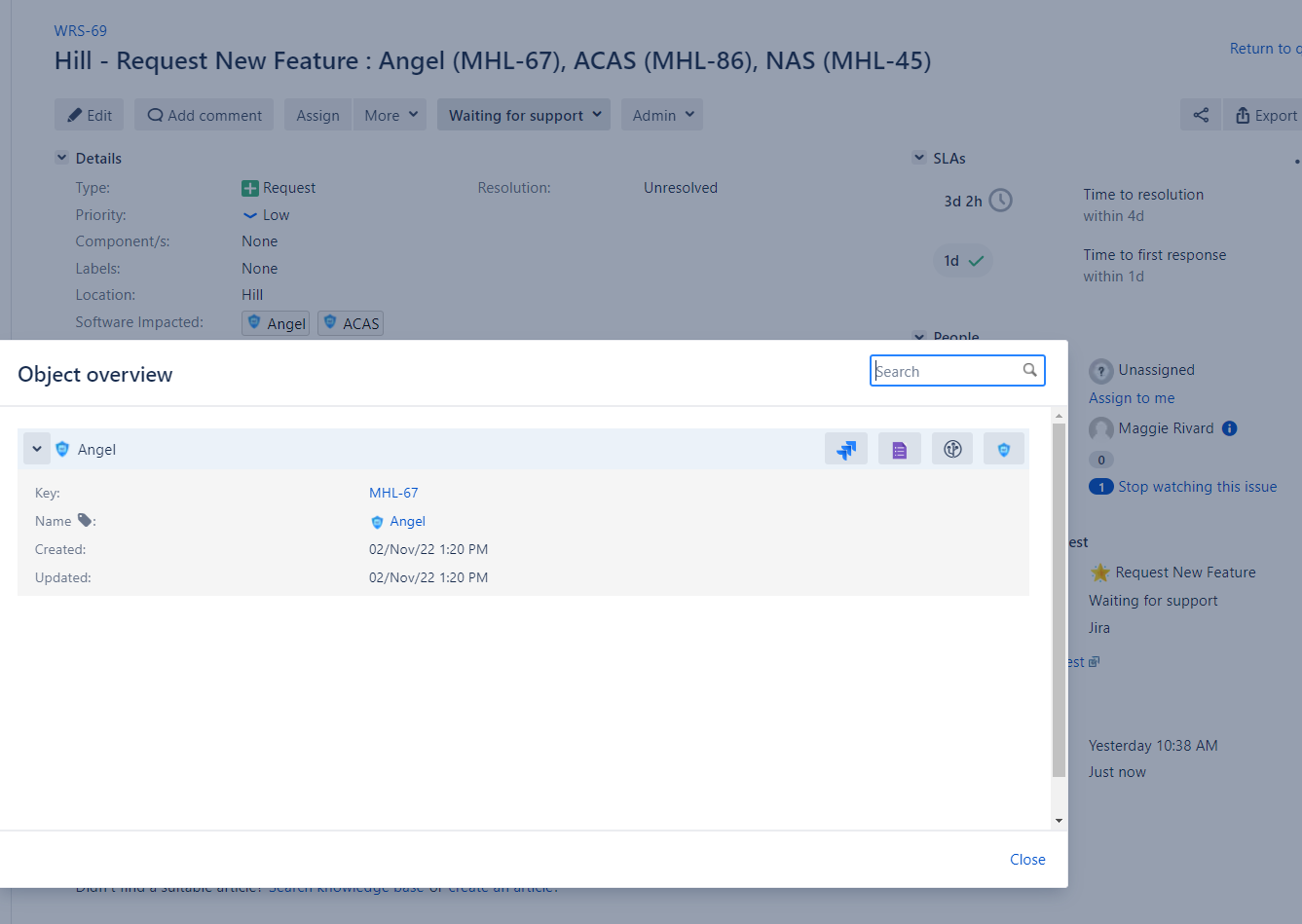The image size is (1302, 924).
Task: Open Jira issues for the Angel object
Action: tap(846, 448)
